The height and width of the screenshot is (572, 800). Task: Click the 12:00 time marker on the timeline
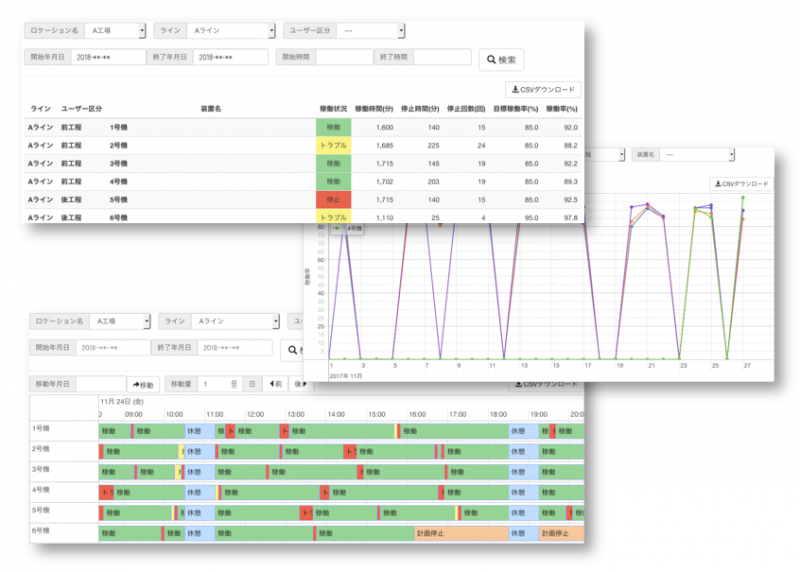tap(255, 414)
